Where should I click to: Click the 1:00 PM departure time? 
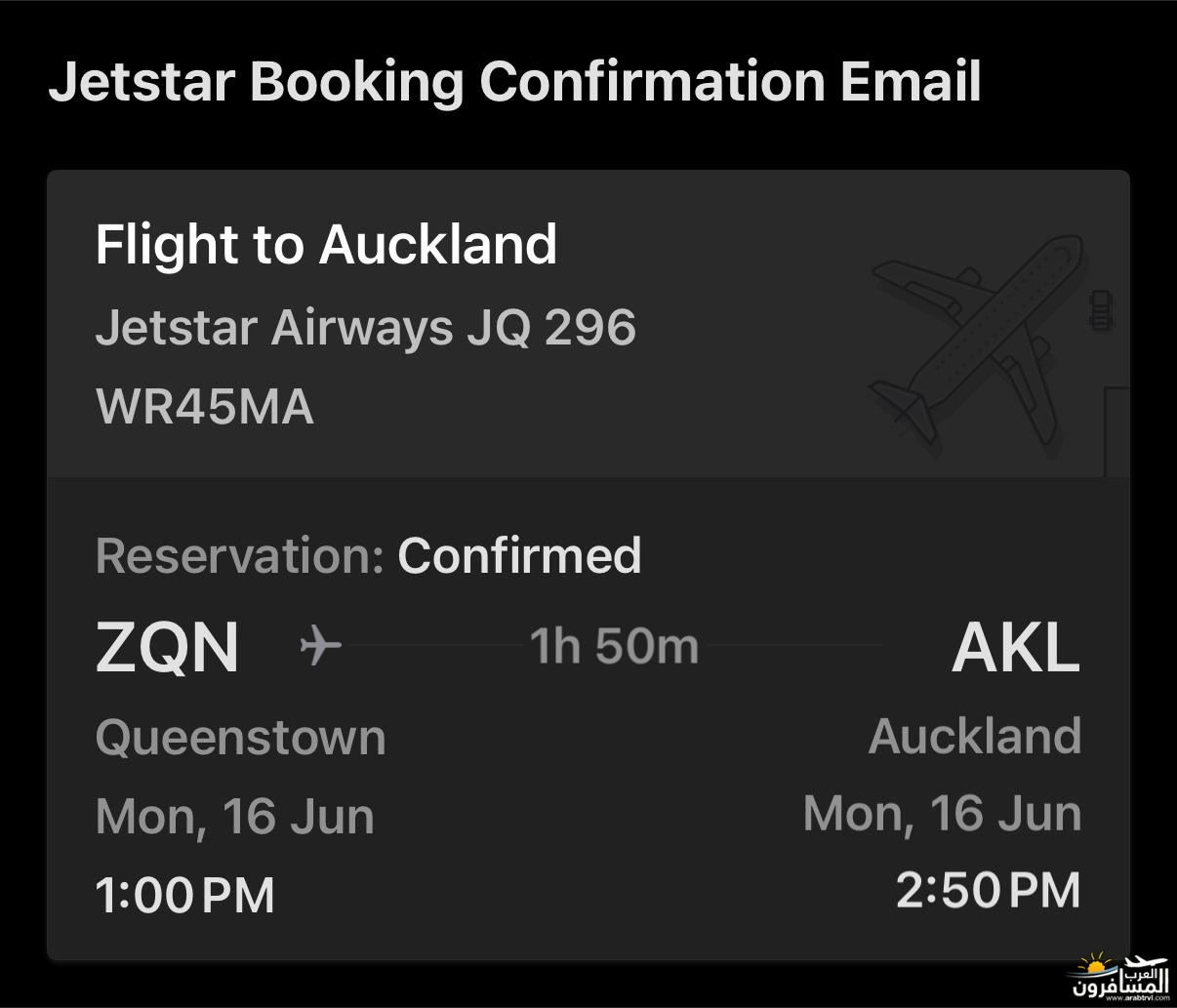[x=185, y=896]
